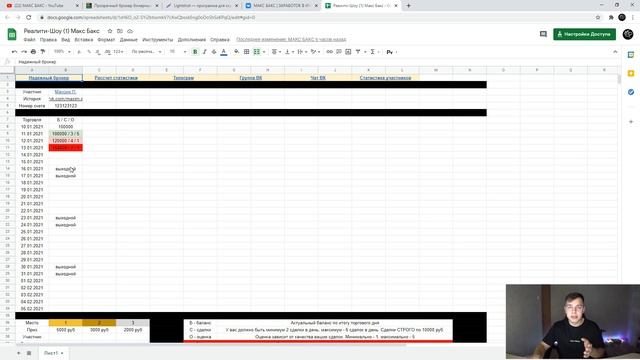Viewport: 640px width, 360px height.
Task: Move document with the folder icon
Action: (x=120, y=31)
